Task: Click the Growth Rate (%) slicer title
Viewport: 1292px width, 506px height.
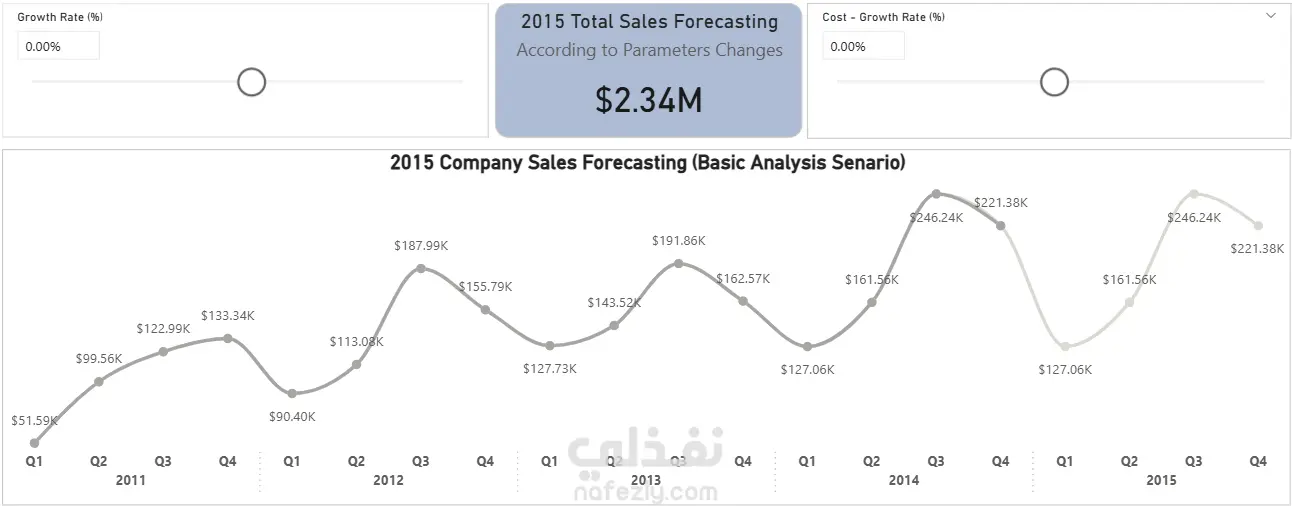Action: (60, 17)
